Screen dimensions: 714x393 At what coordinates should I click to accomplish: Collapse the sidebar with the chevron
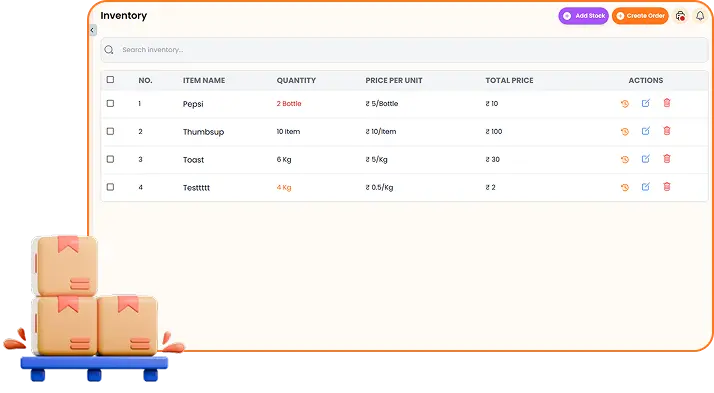(x=92, y=30)
